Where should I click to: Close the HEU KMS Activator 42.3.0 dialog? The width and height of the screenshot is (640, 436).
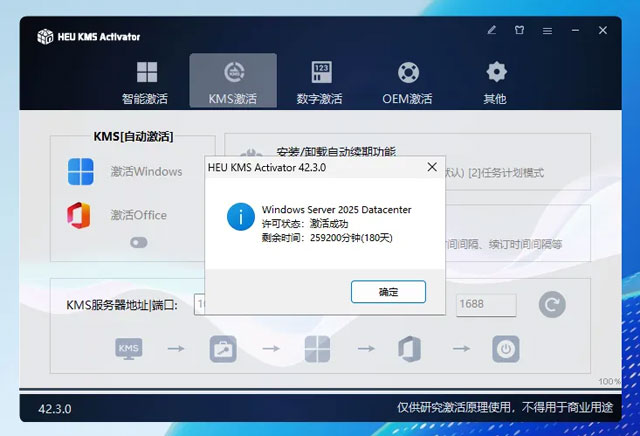pyautogui.click(x=432, y=167)
